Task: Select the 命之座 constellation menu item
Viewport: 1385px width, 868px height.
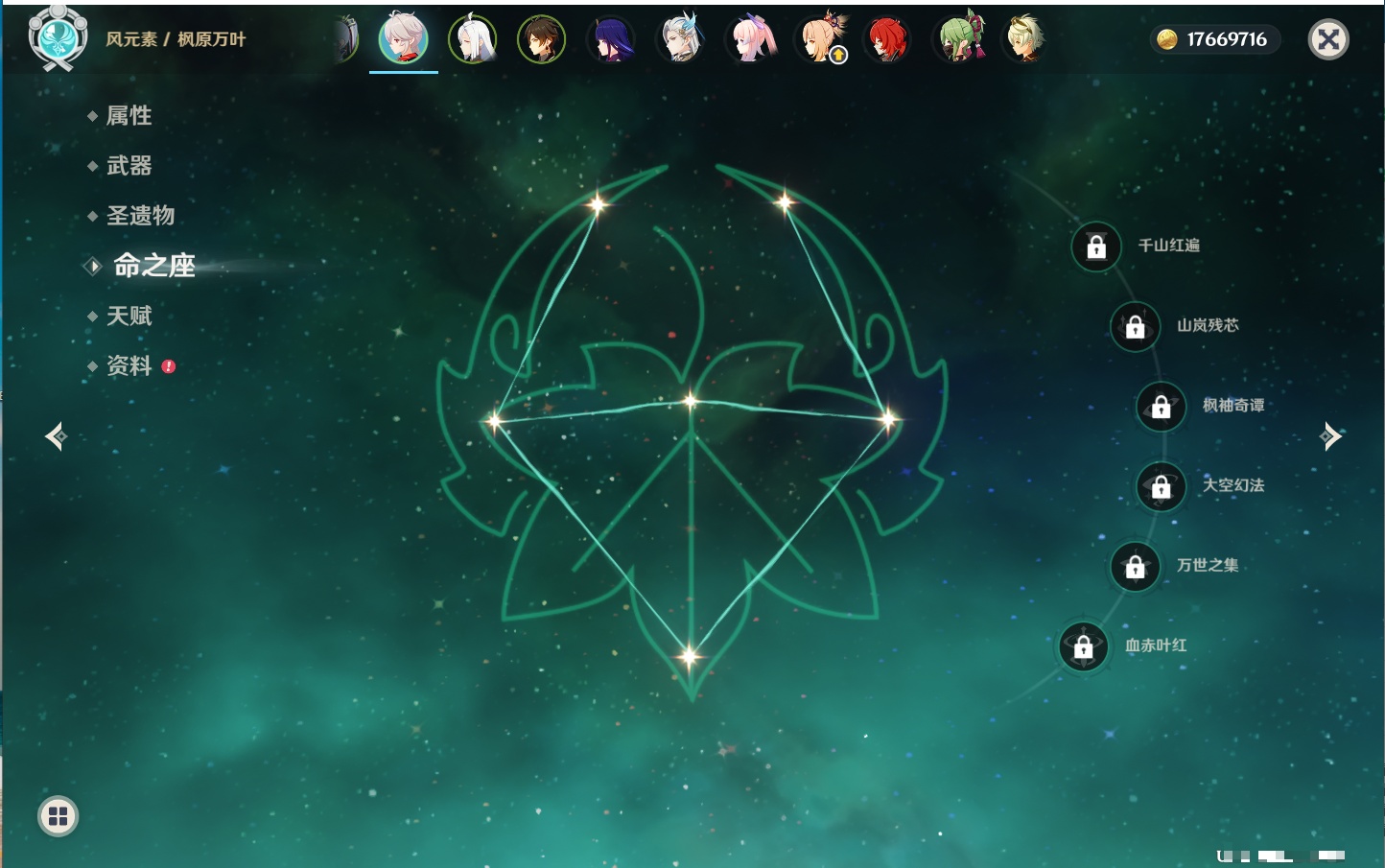Action: (x=153, y=266)
